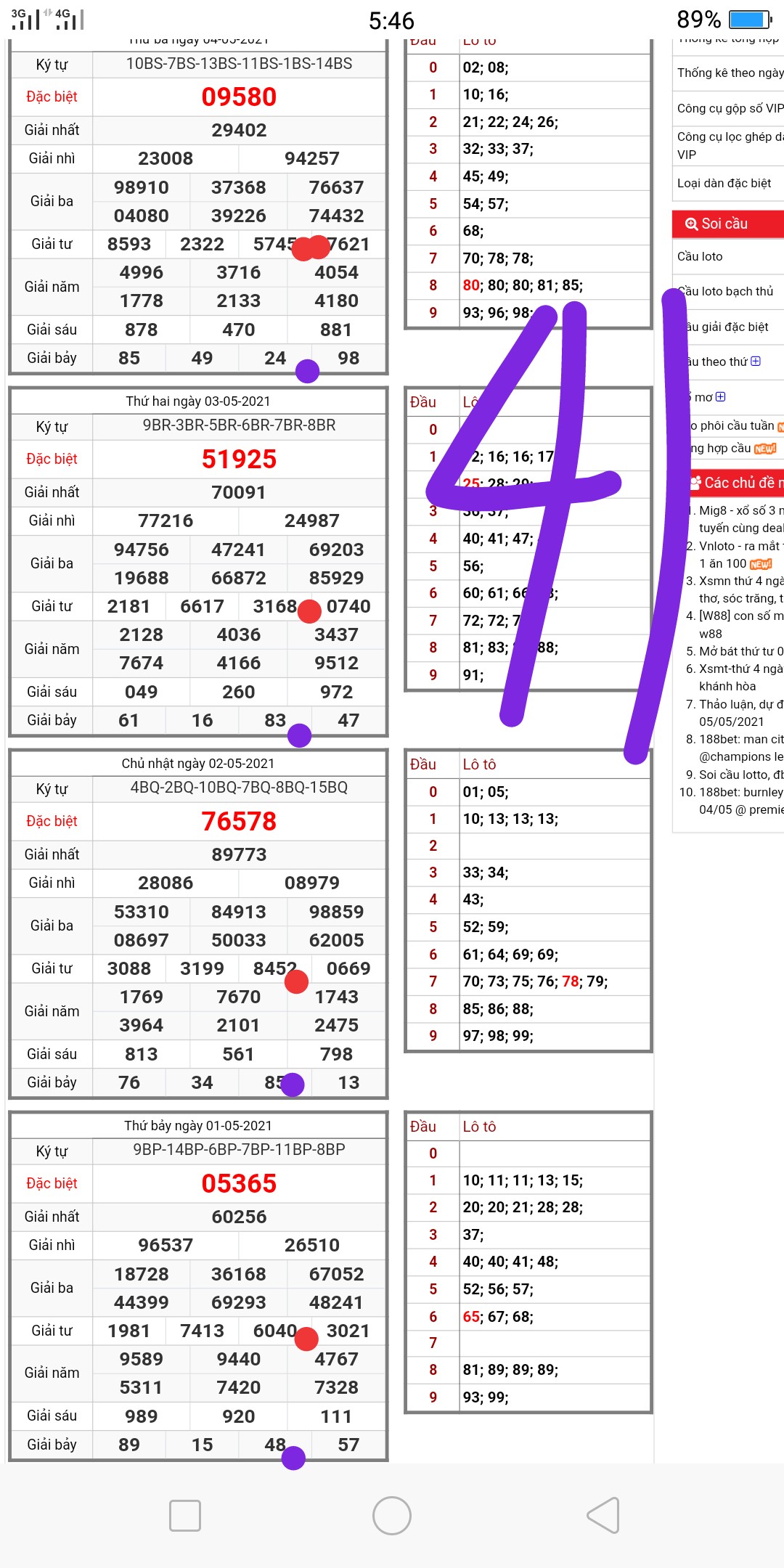Expand the 'mơ' plus icon
This screenshot has height=1568, width=784.
coord(721,397)
